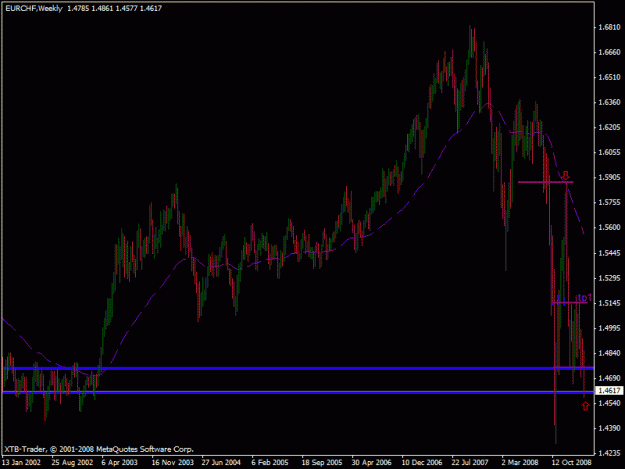Click the 1.4995 price axis label
The image size is (625, 469).
coord(609,328)
